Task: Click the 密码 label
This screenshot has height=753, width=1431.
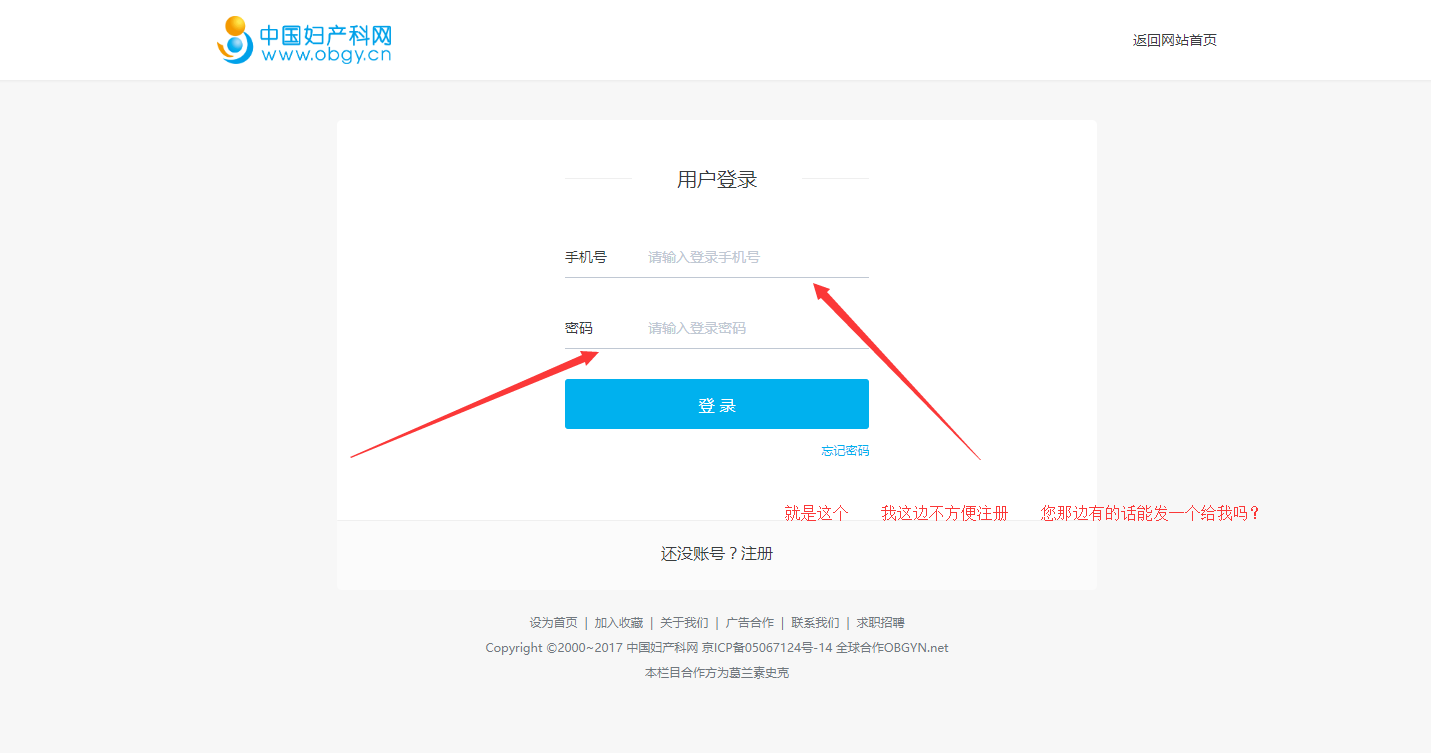Action: [x=578, y=328]
